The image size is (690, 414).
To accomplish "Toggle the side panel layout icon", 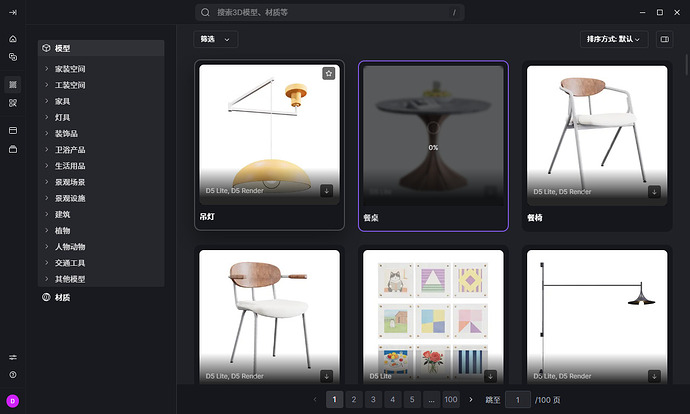I will pos(664,39).
